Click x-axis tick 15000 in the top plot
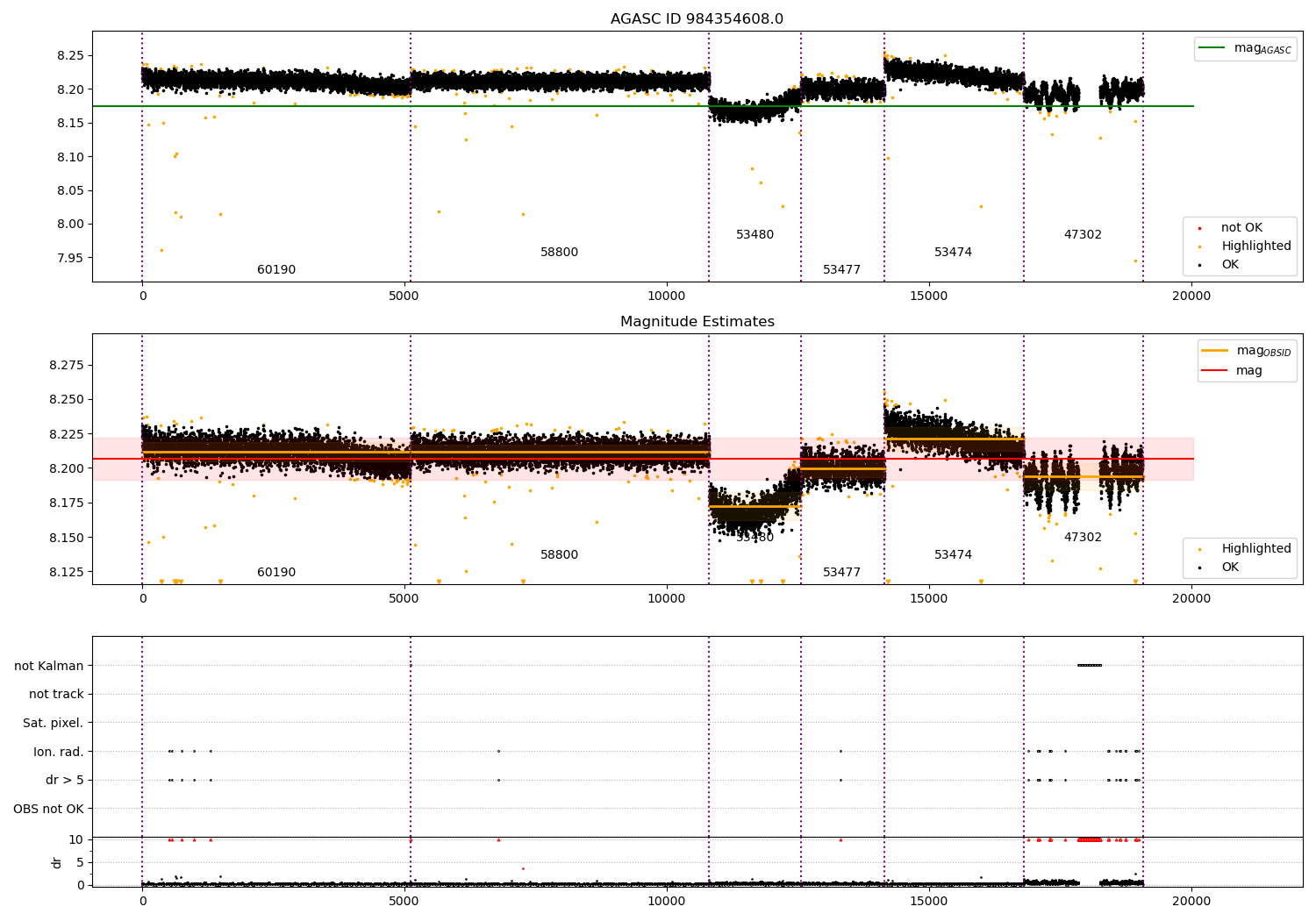 928,296
